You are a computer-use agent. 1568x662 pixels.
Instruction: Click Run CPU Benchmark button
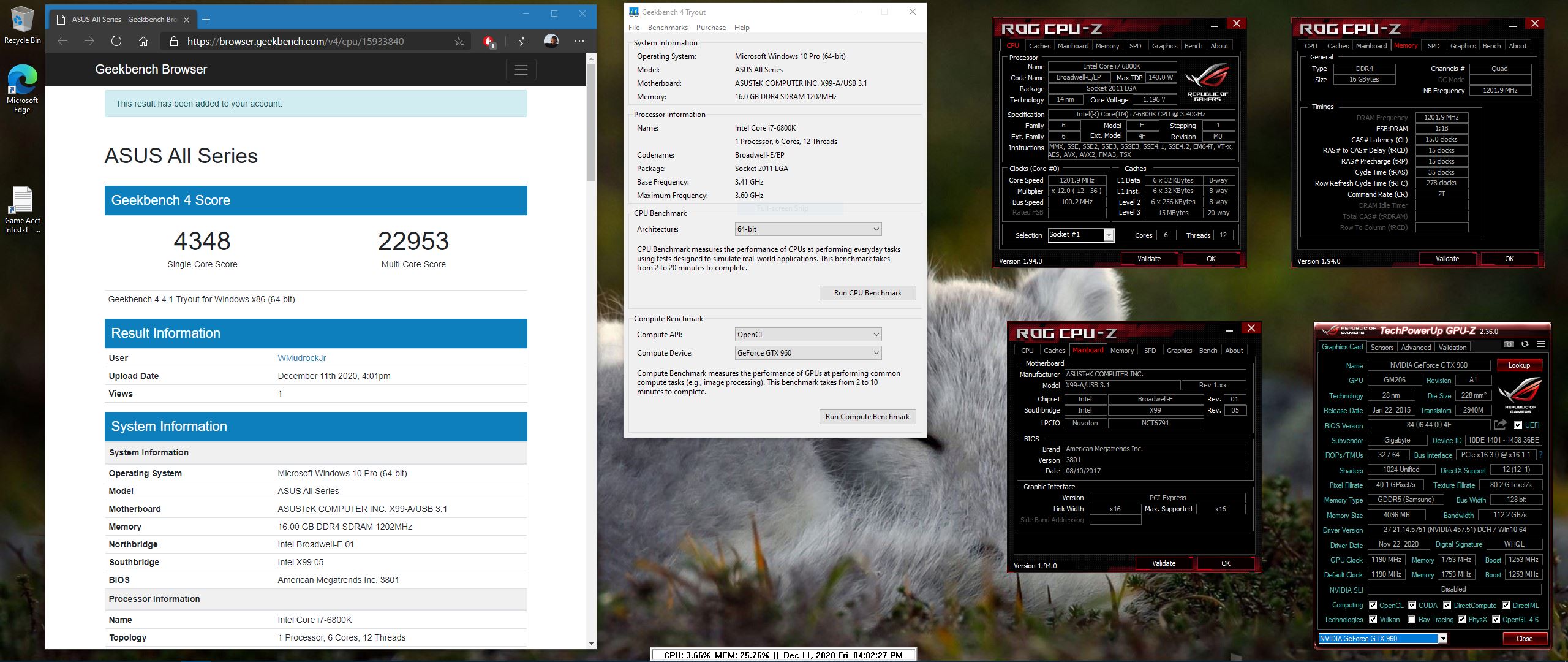[x=867, y=293]
